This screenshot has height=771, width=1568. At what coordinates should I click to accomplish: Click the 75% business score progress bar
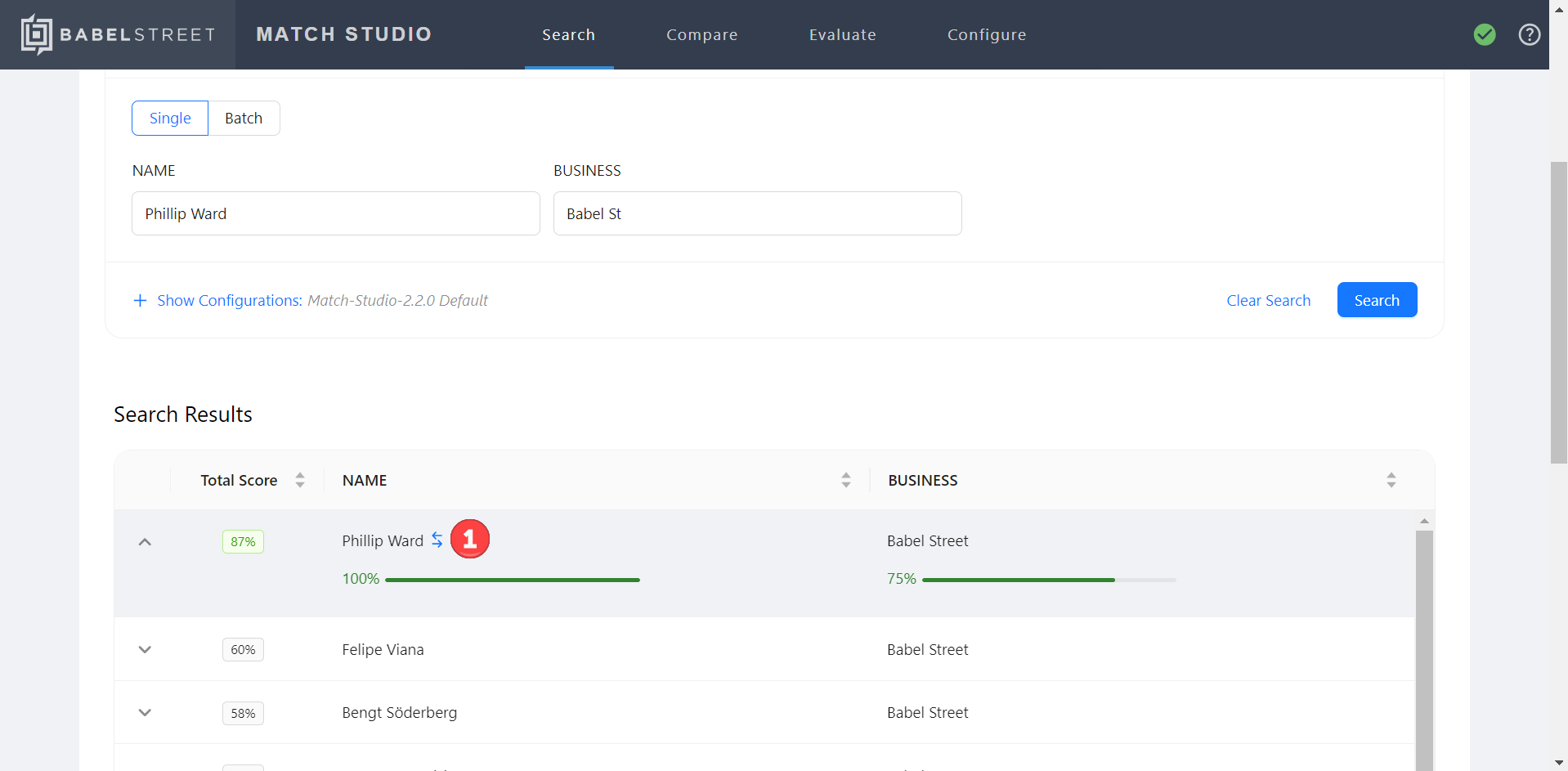1049,580
